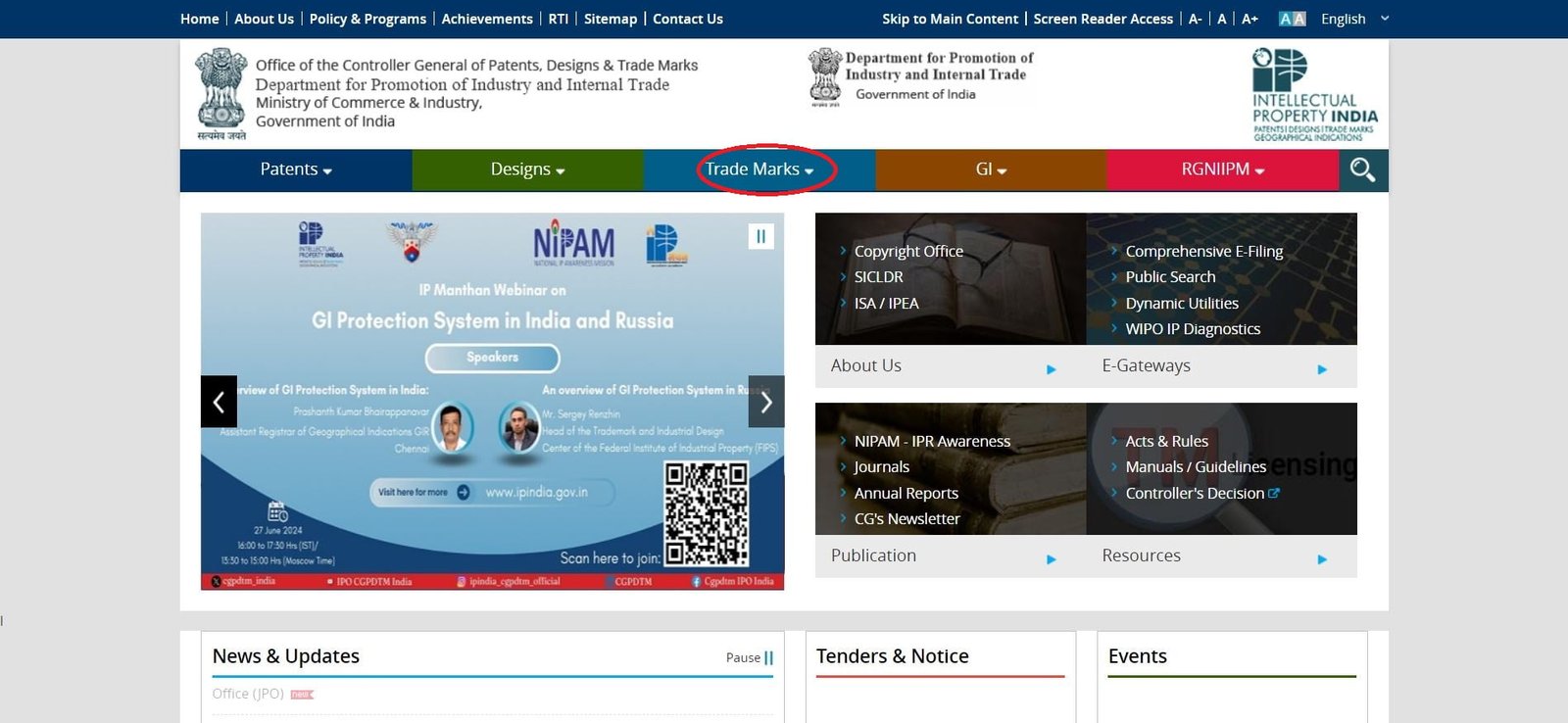Open the Sitemap page from top bar
Image resolution: width=1568 pixels, height=723 pixels.
pyautogui.click(x=610, y=19)
